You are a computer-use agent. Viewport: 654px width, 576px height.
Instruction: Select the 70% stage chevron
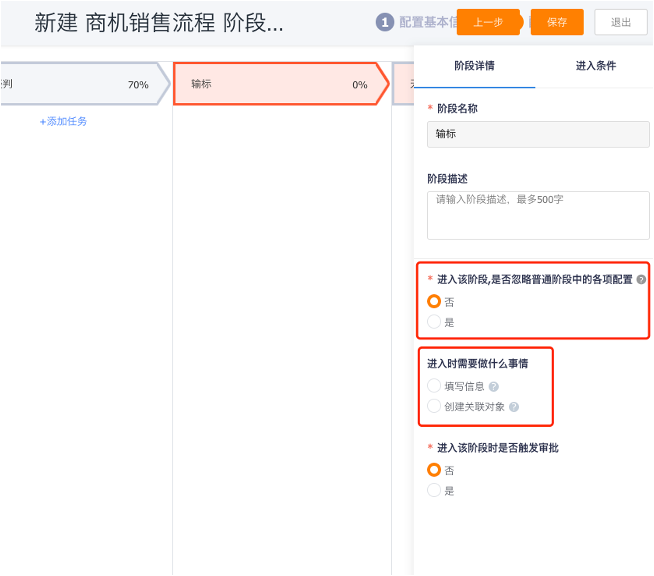tap(80, 85)
